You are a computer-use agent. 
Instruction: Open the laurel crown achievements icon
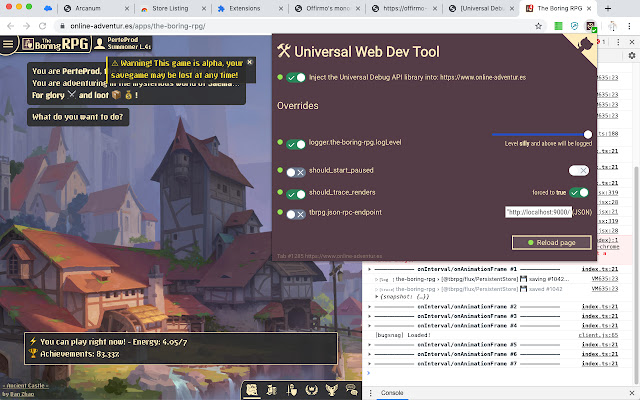point(311,390)
